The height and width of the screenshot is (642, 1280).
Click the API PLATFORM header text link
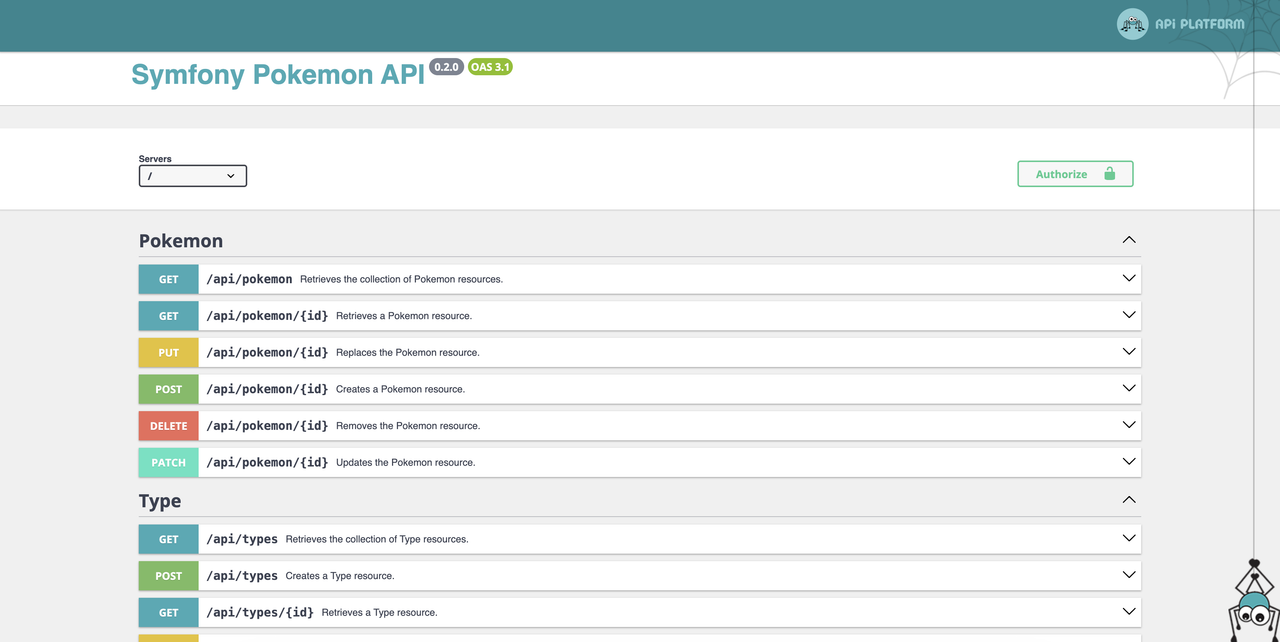1200,24
